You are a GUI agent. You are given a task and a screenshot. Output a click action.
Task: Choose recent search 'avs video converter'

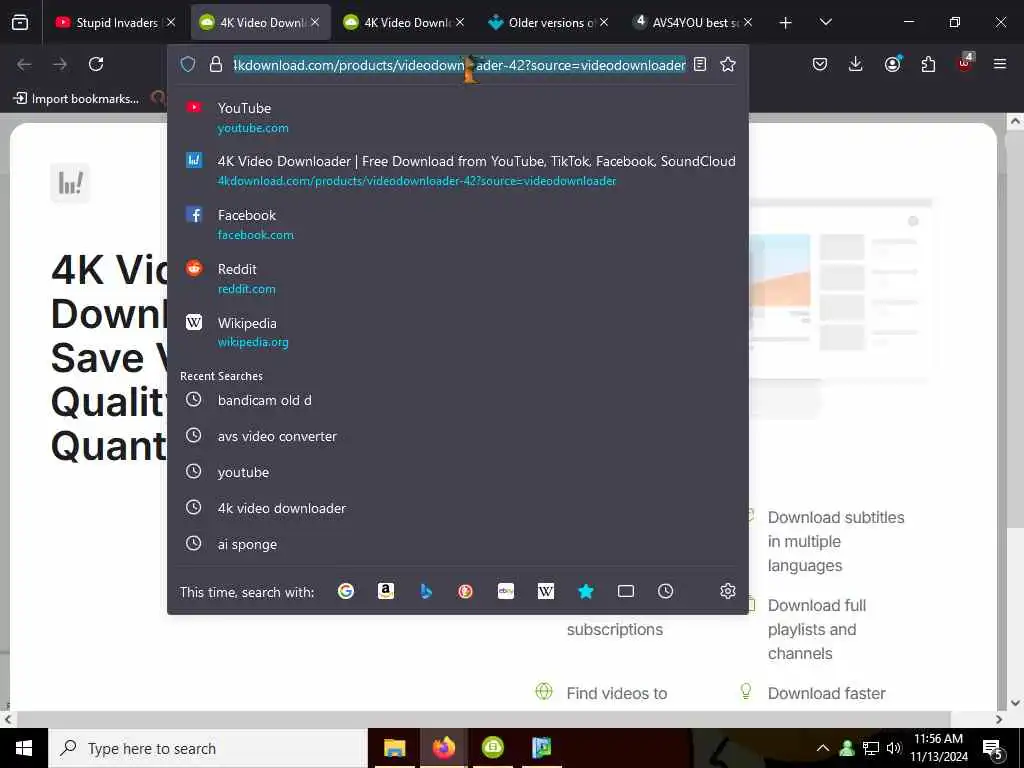(x=458, y=436)
